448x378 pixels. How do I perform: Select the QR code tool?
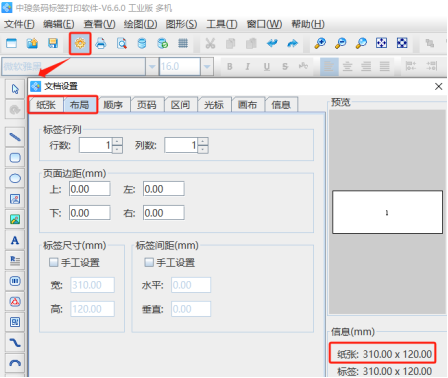click(15, 322)
